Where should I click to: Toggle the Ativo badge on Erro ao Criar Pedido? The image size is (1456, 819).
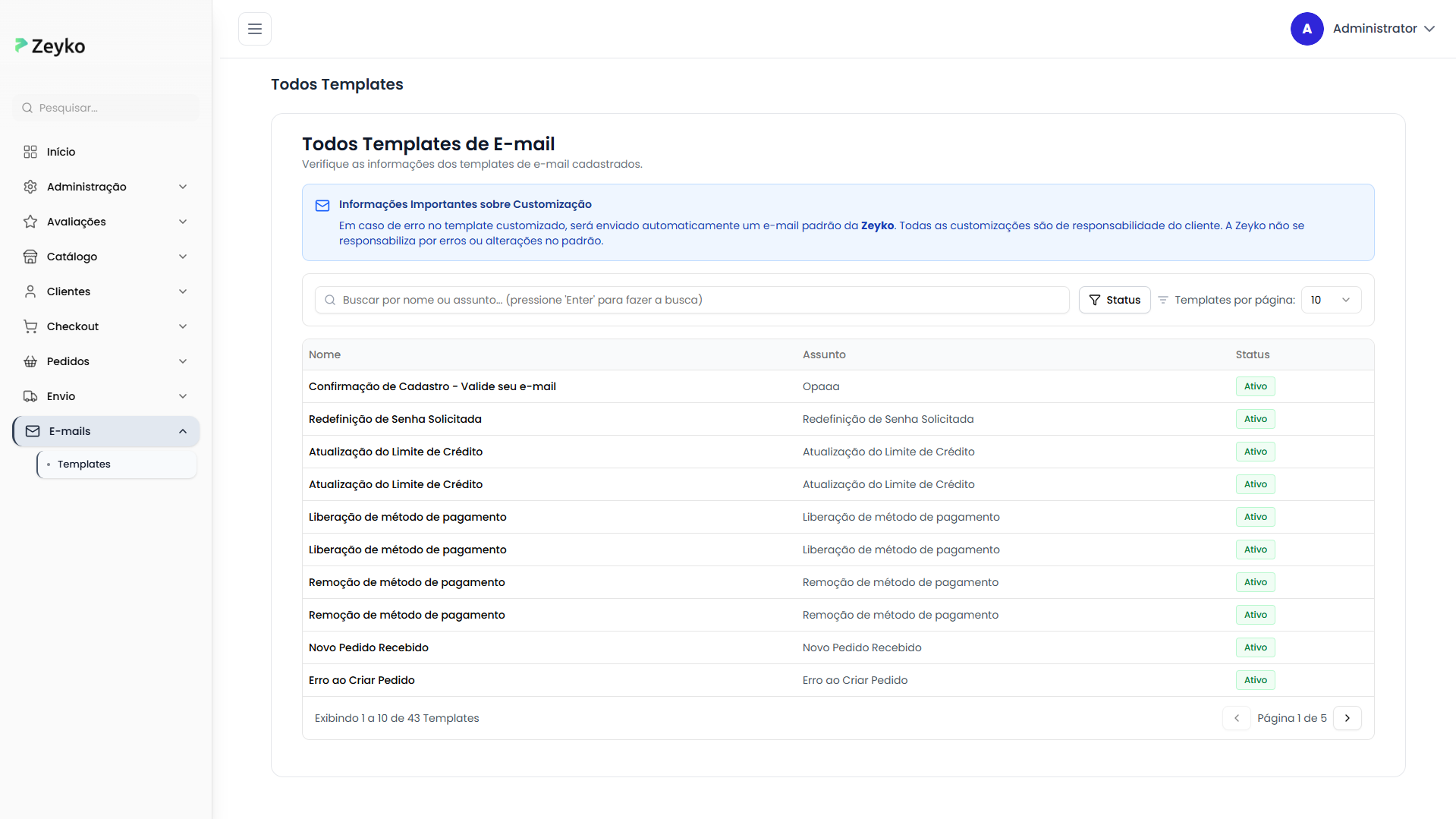click(1255, 679)
